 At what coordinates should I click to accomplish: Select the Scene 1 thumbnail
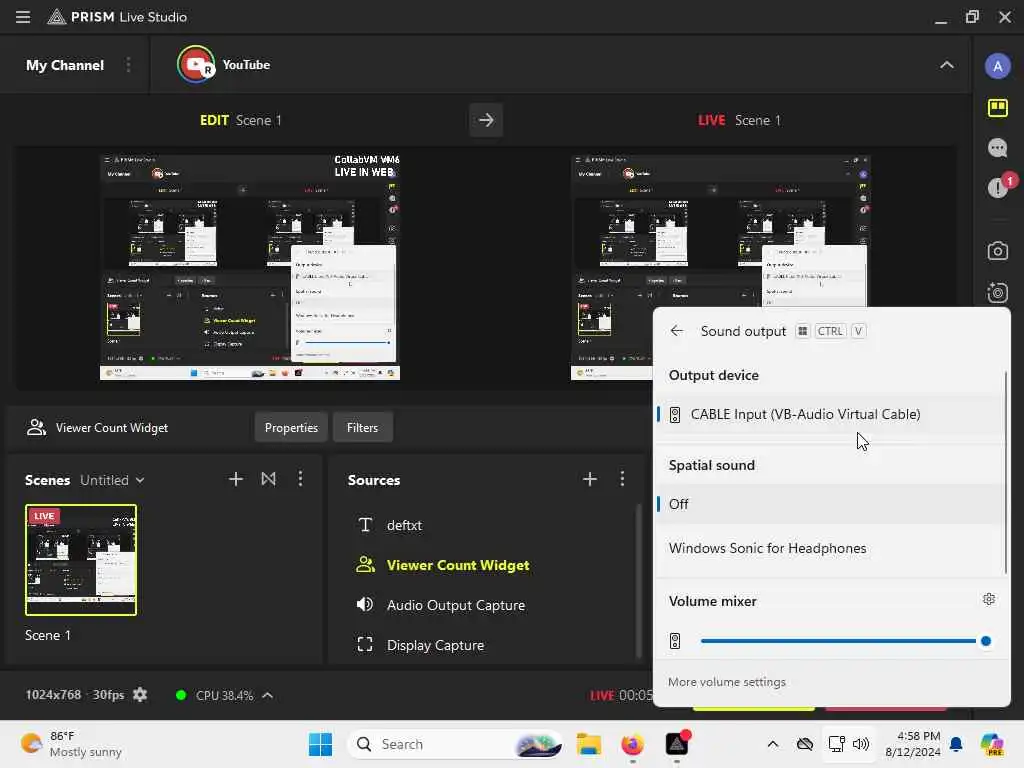[x=81, y=560]
